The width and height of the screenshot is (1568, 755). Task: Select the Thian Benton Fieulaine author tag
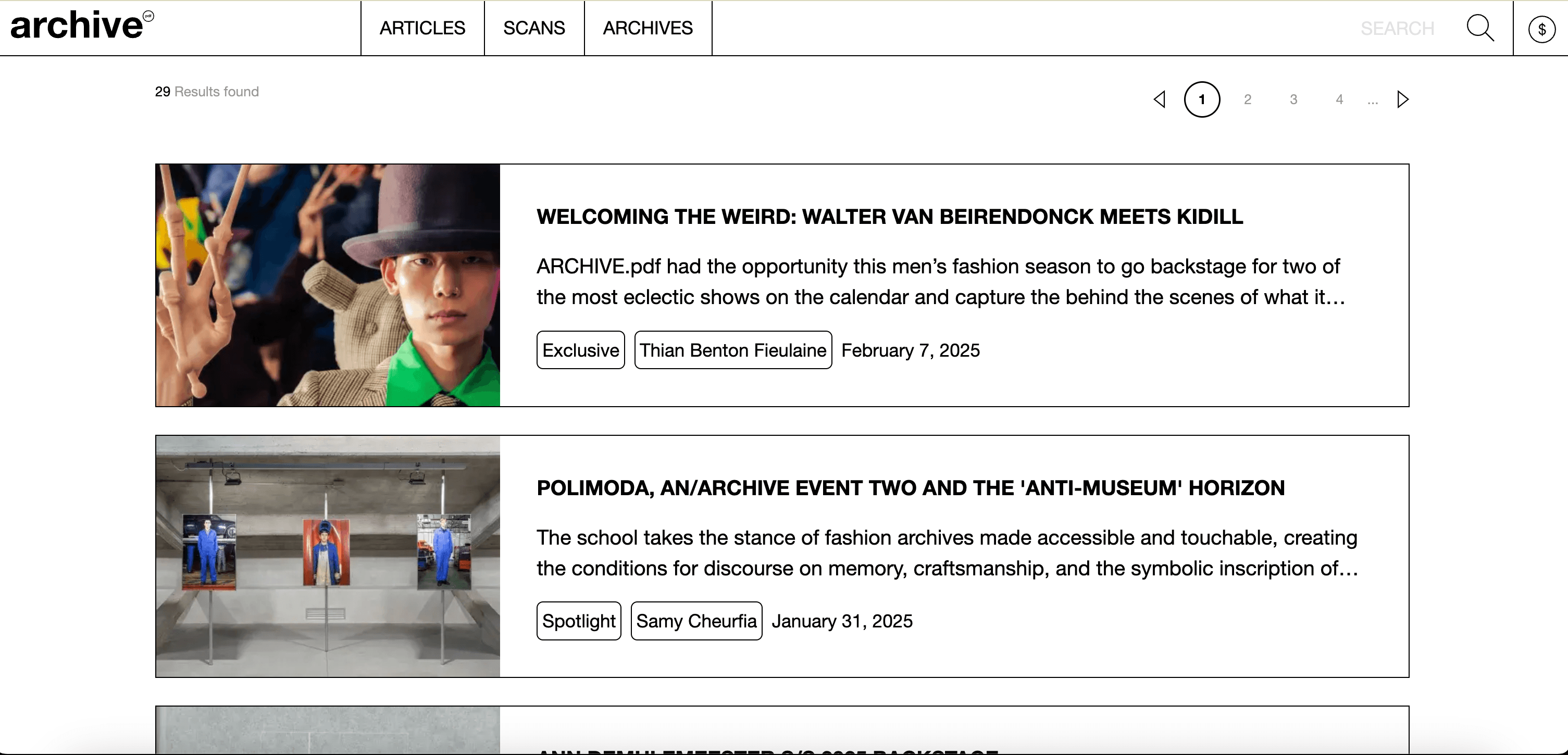tap(733, 350)
